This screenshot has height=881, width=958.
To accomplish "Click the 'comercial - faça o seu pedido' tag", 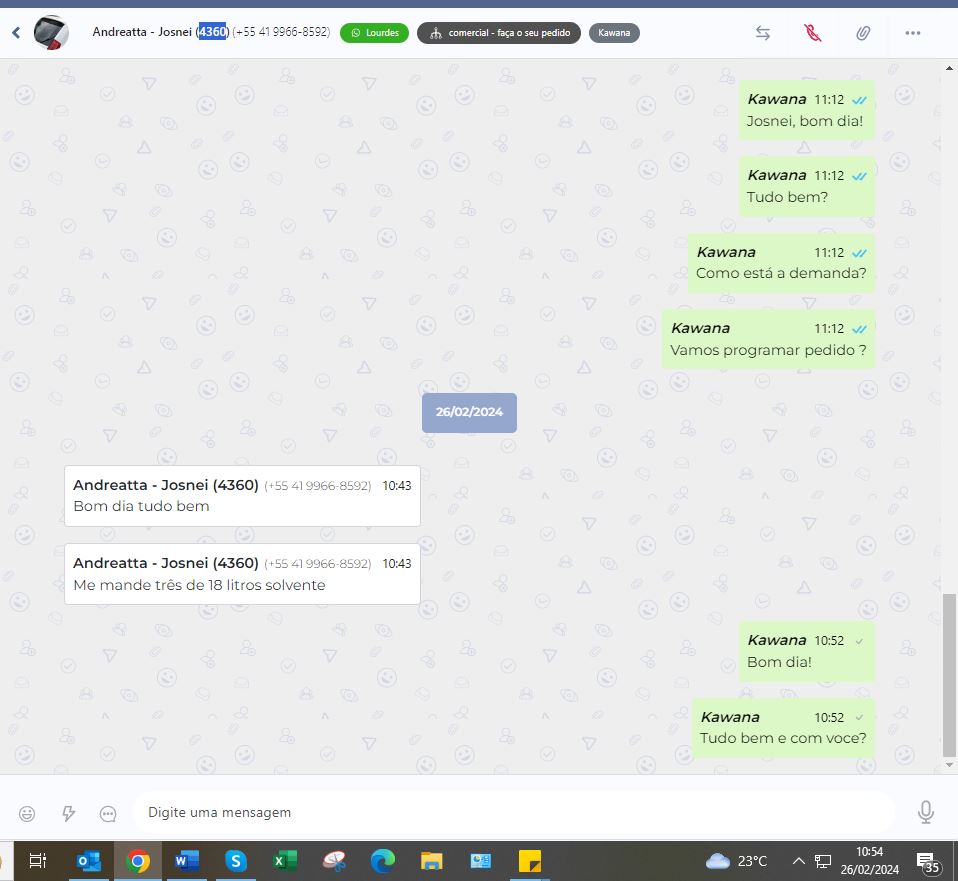I will coord(499,33).
